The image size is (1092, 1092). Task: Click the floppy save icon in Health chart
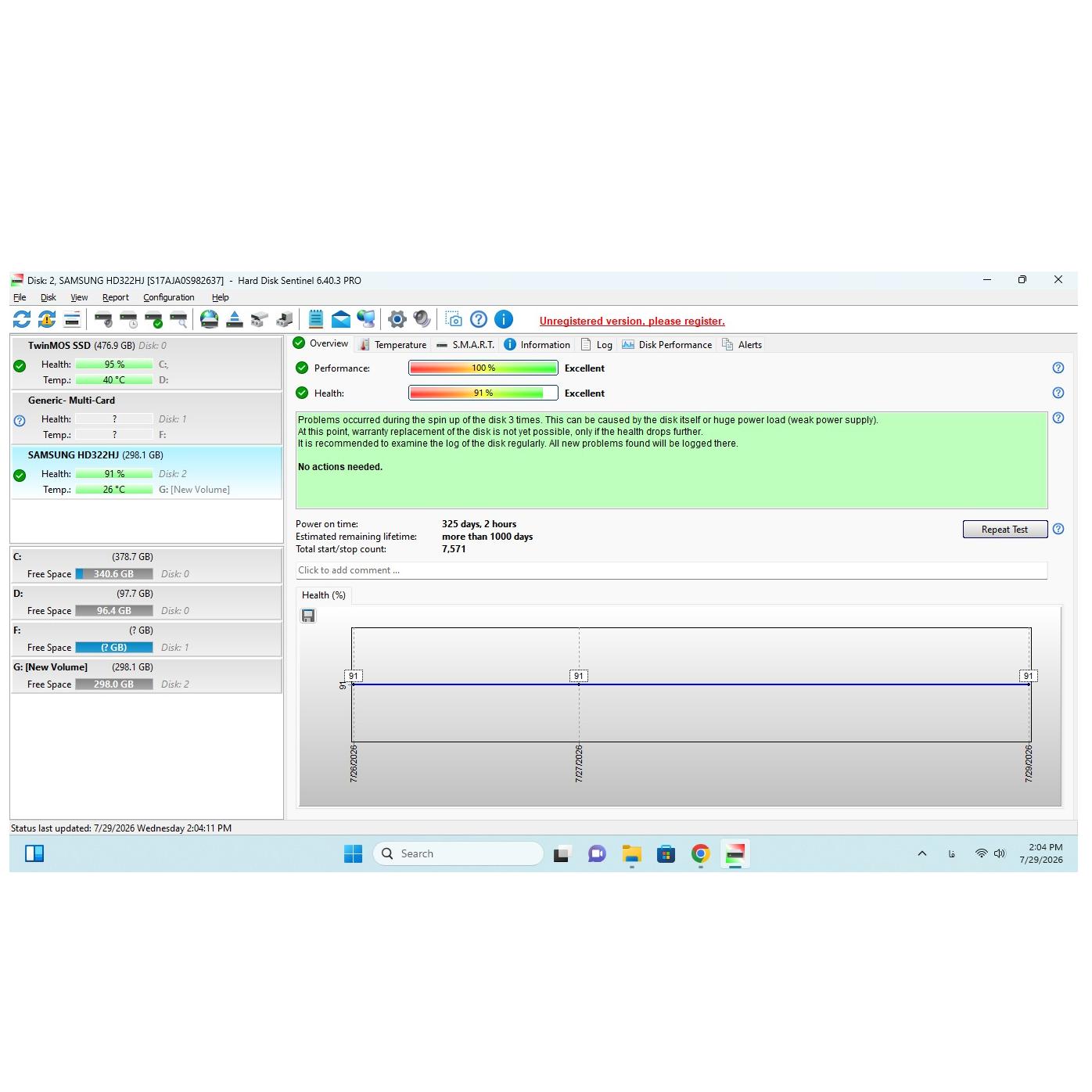308,616
